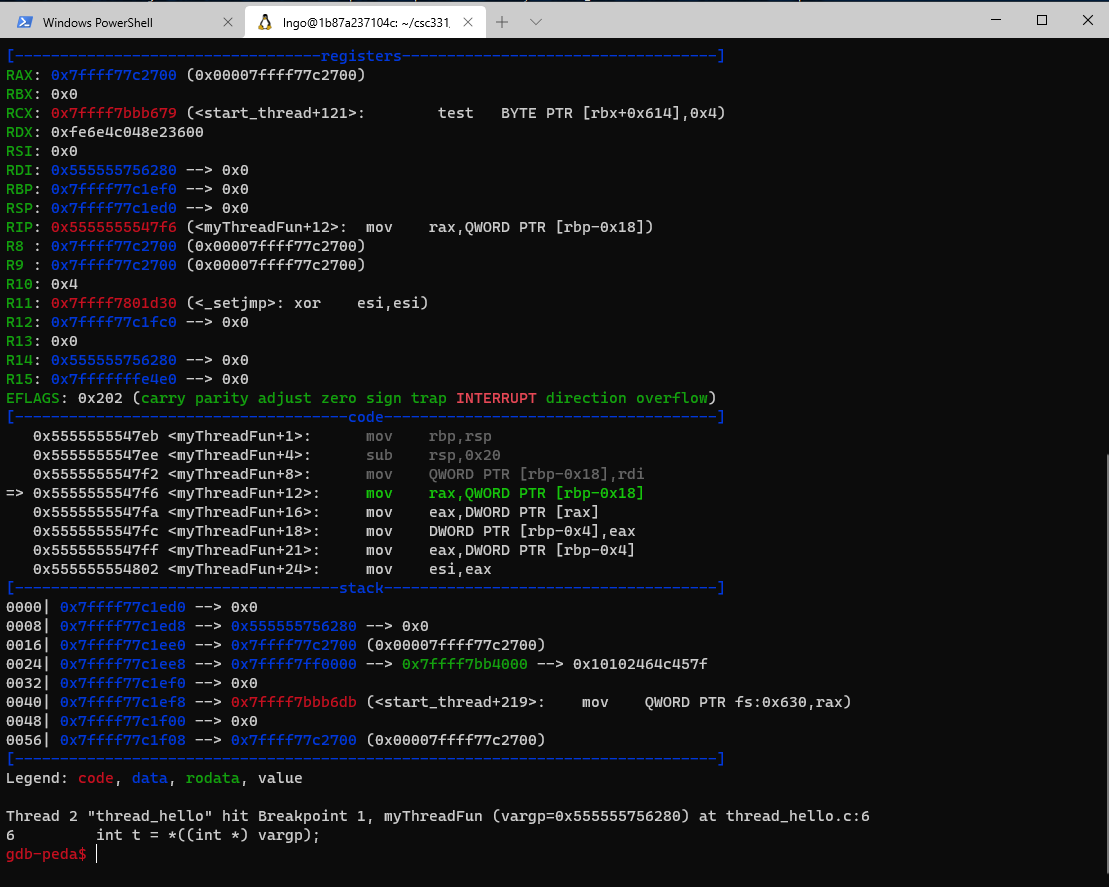The width and height of the screenshot is (1109, 887).
Task: Click the myThreadFun+16 instruction line
Action: coord(316,512)
